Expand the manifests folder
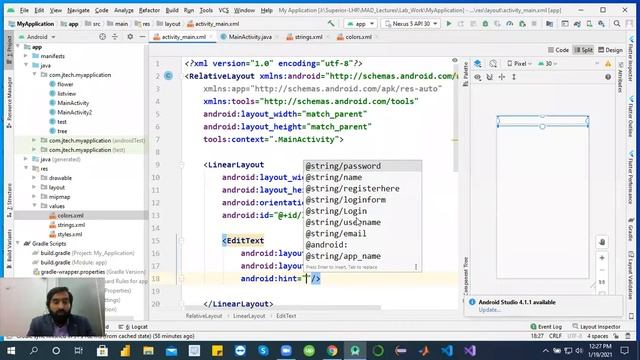 [x=26, y=56]
